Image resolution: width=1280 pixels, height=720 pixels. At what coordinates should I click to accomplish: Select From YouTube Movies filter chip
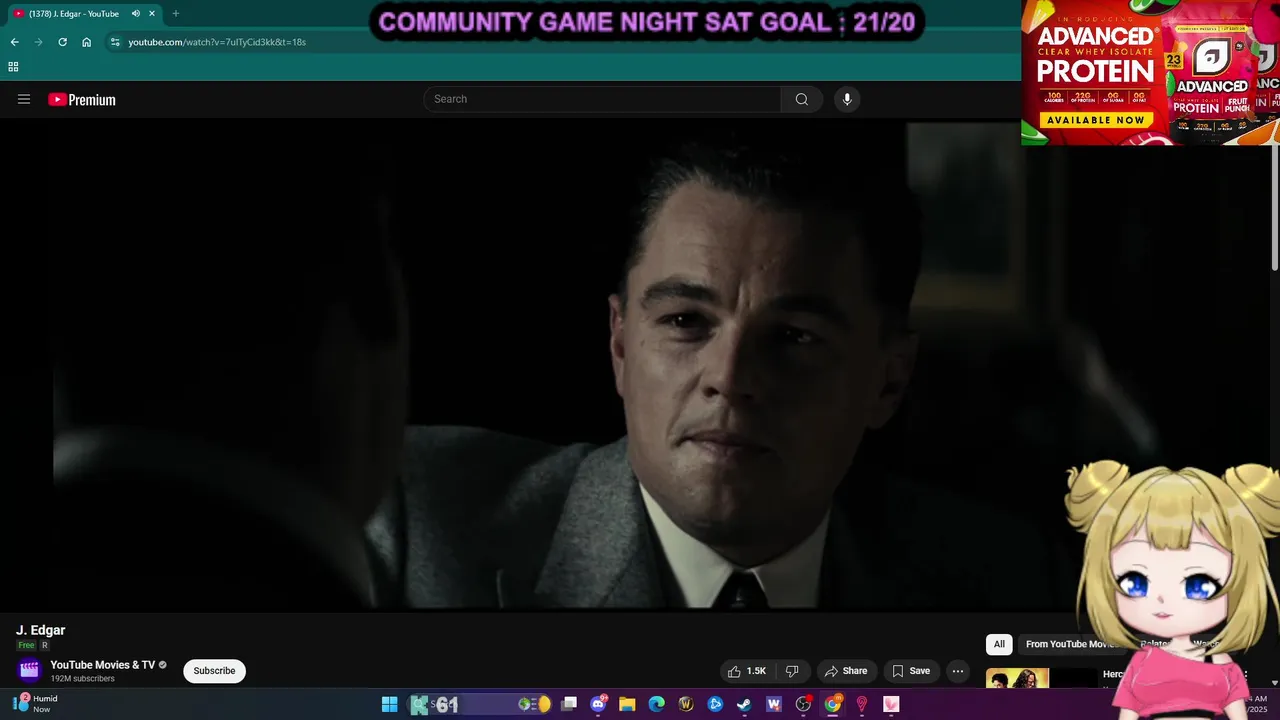tap(1070, 644)
